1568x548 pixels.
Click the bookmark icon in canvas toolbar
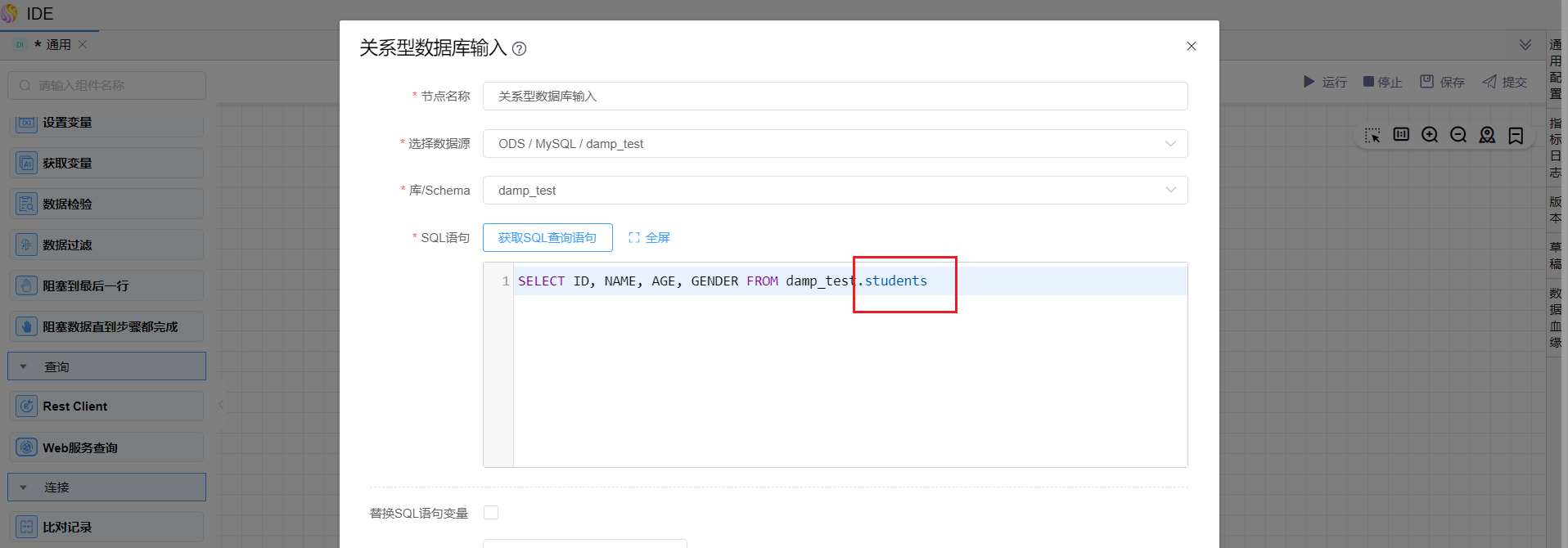pyautogui.click(x=1516, y=135)
